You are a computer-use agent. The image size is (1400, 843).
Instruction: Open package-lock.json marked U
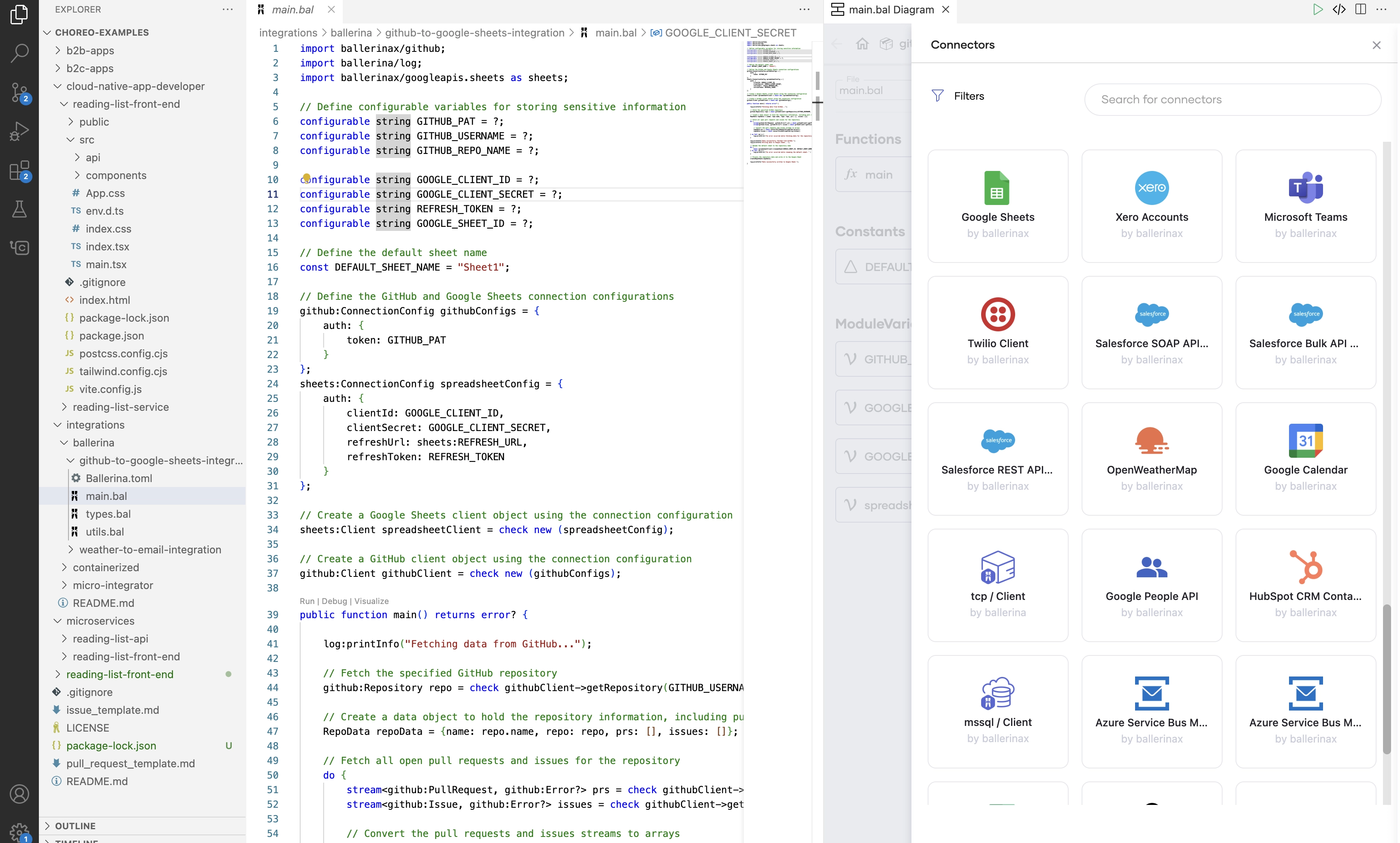[x=142, y=746]
